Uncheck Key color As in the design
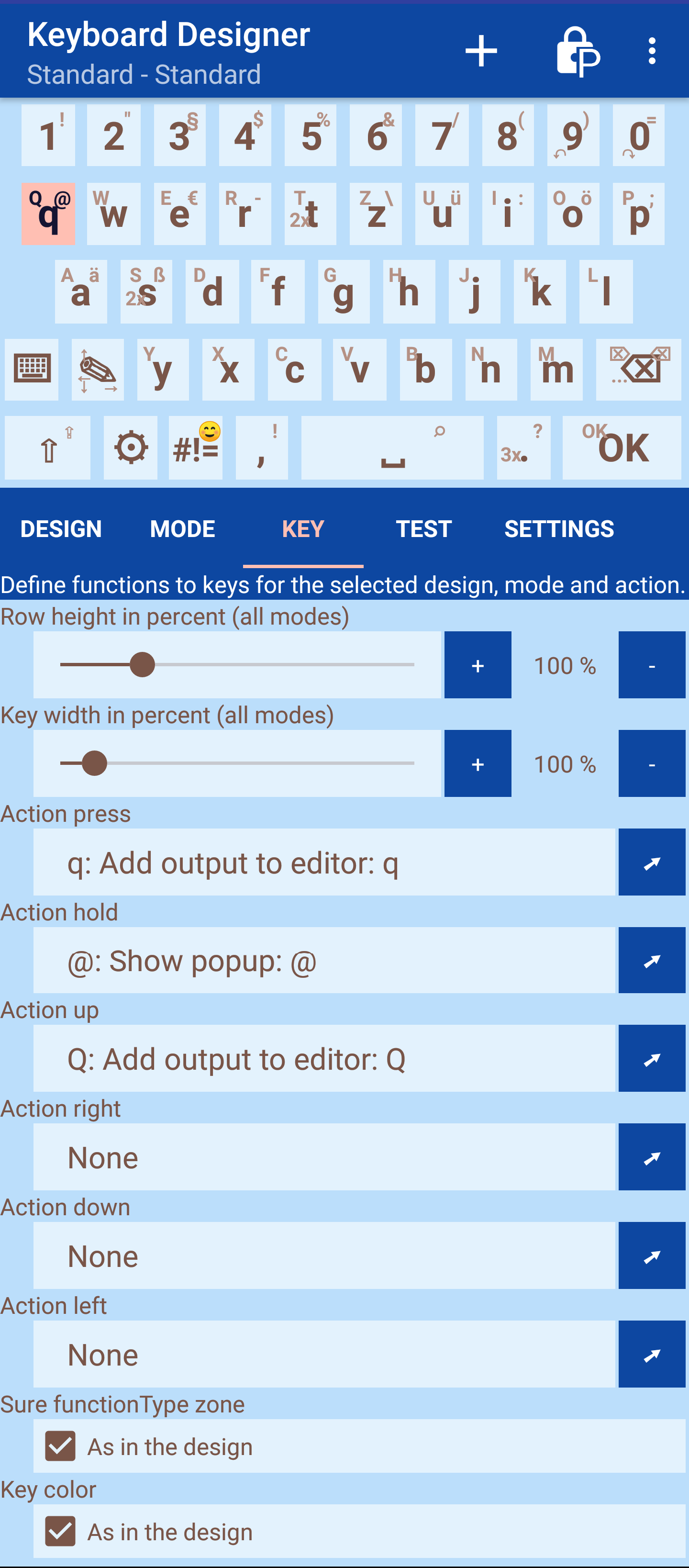Image resolution: width=689 pixels, height=1568 pixels. point(60,1531)
